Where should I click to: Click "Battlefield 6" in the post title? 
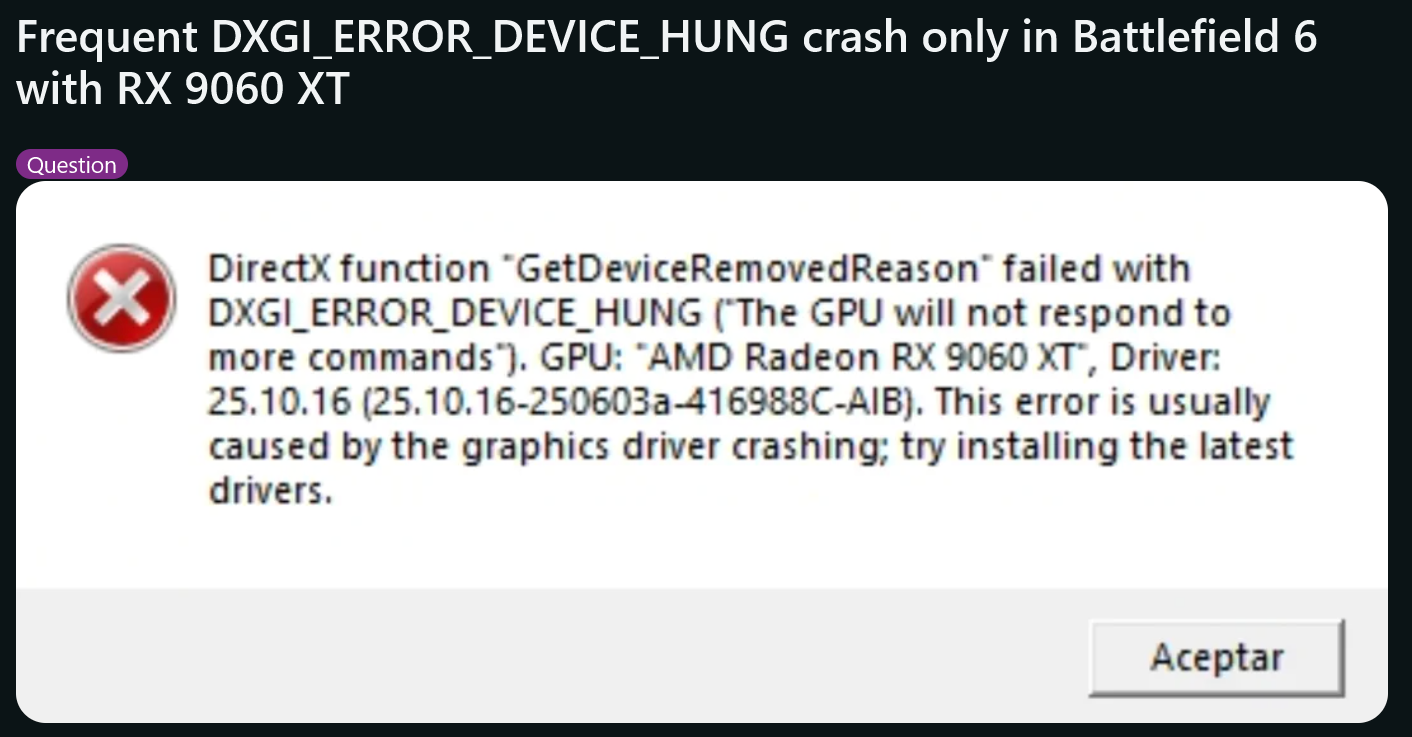1195,38
